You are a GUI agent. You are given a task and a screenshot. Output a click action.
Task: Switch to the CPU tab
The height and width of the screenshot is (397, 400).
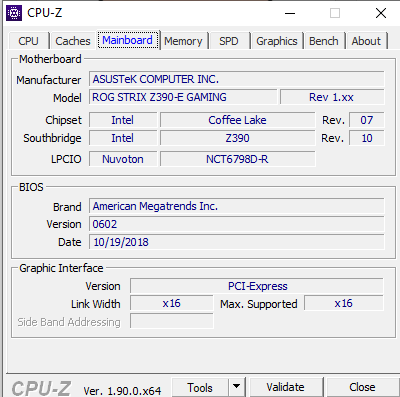(x=29, y=41)
